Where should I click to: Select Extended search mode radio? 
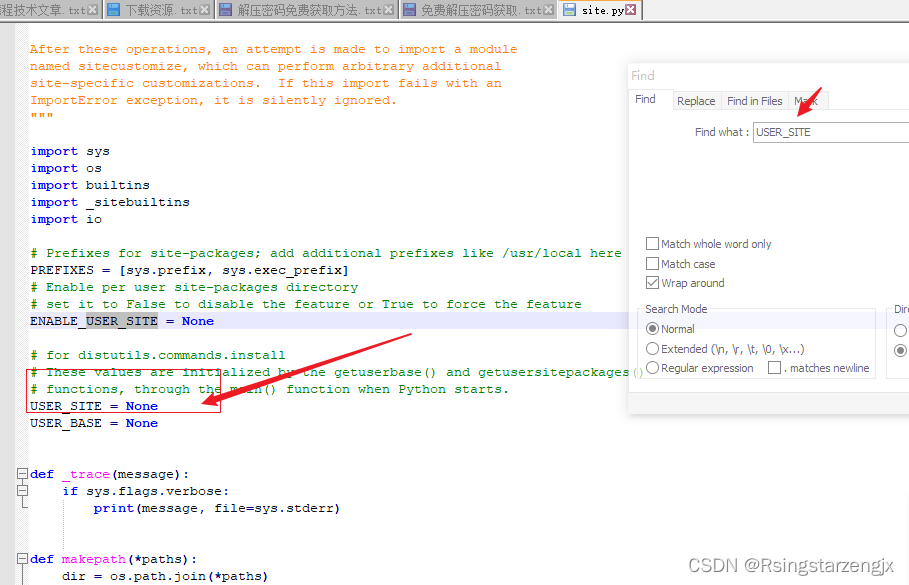652,348
